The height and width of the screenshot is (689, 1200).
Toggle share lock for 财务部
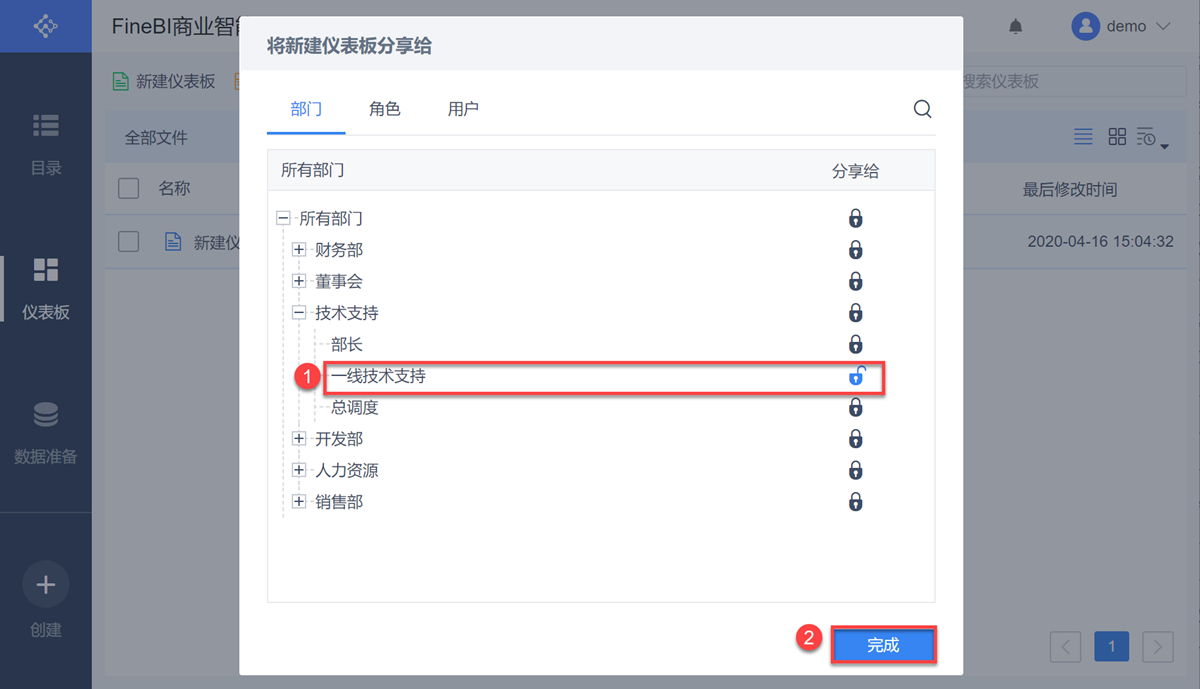tap(856, 250)
